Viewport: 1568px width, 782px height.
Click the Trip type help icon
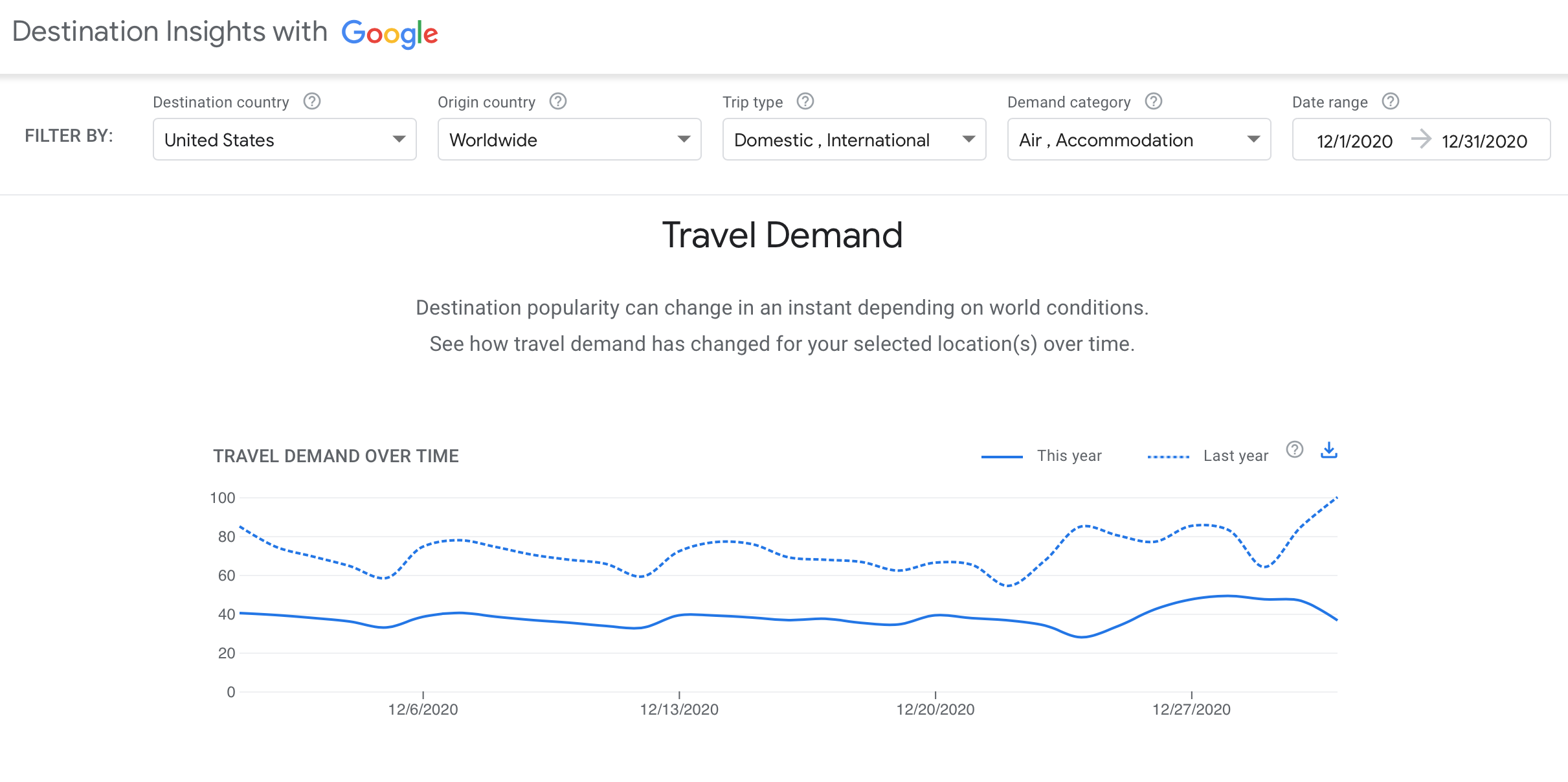point(805,102)
